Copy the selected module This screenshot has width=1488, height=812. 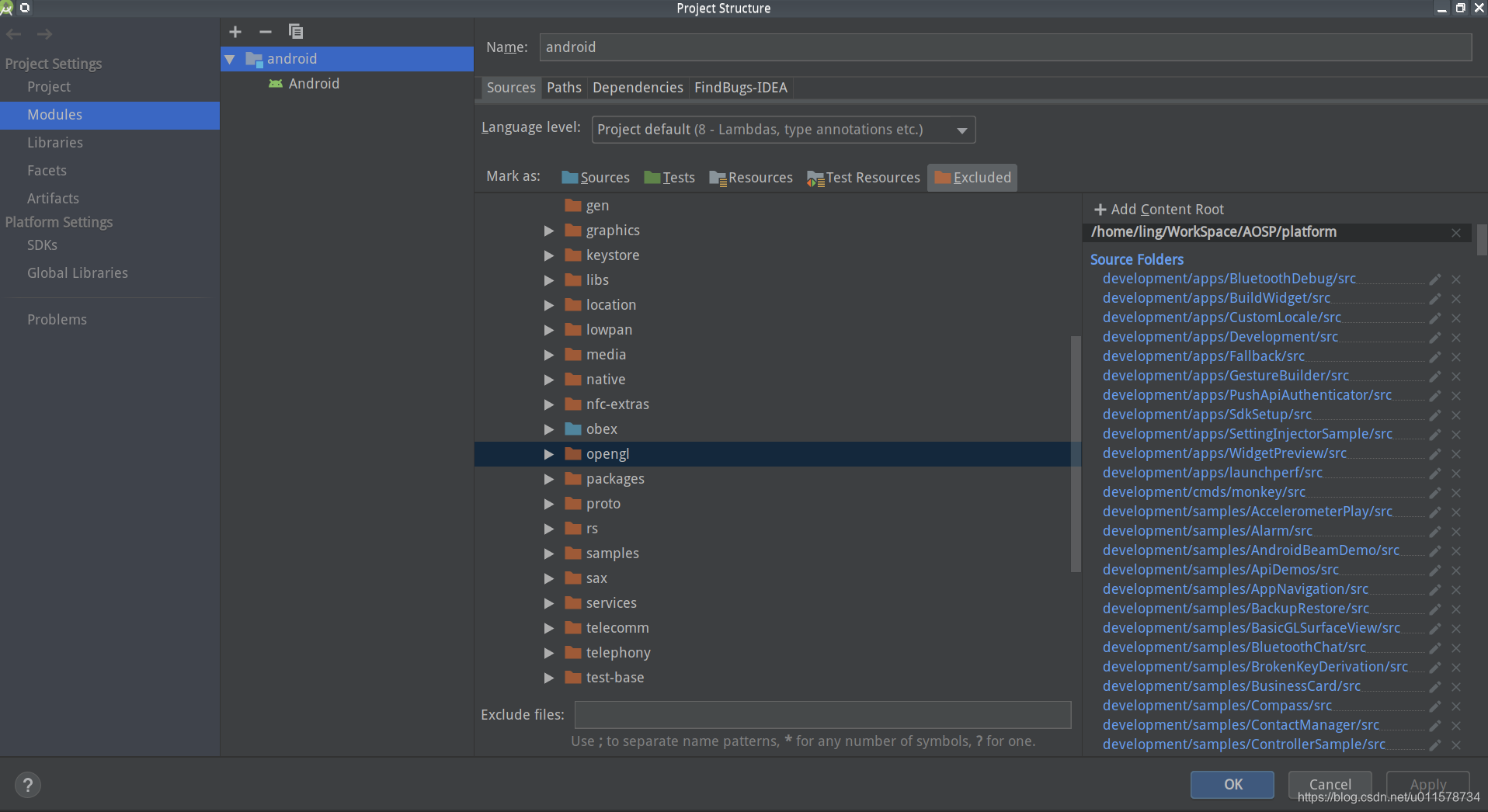296,32
